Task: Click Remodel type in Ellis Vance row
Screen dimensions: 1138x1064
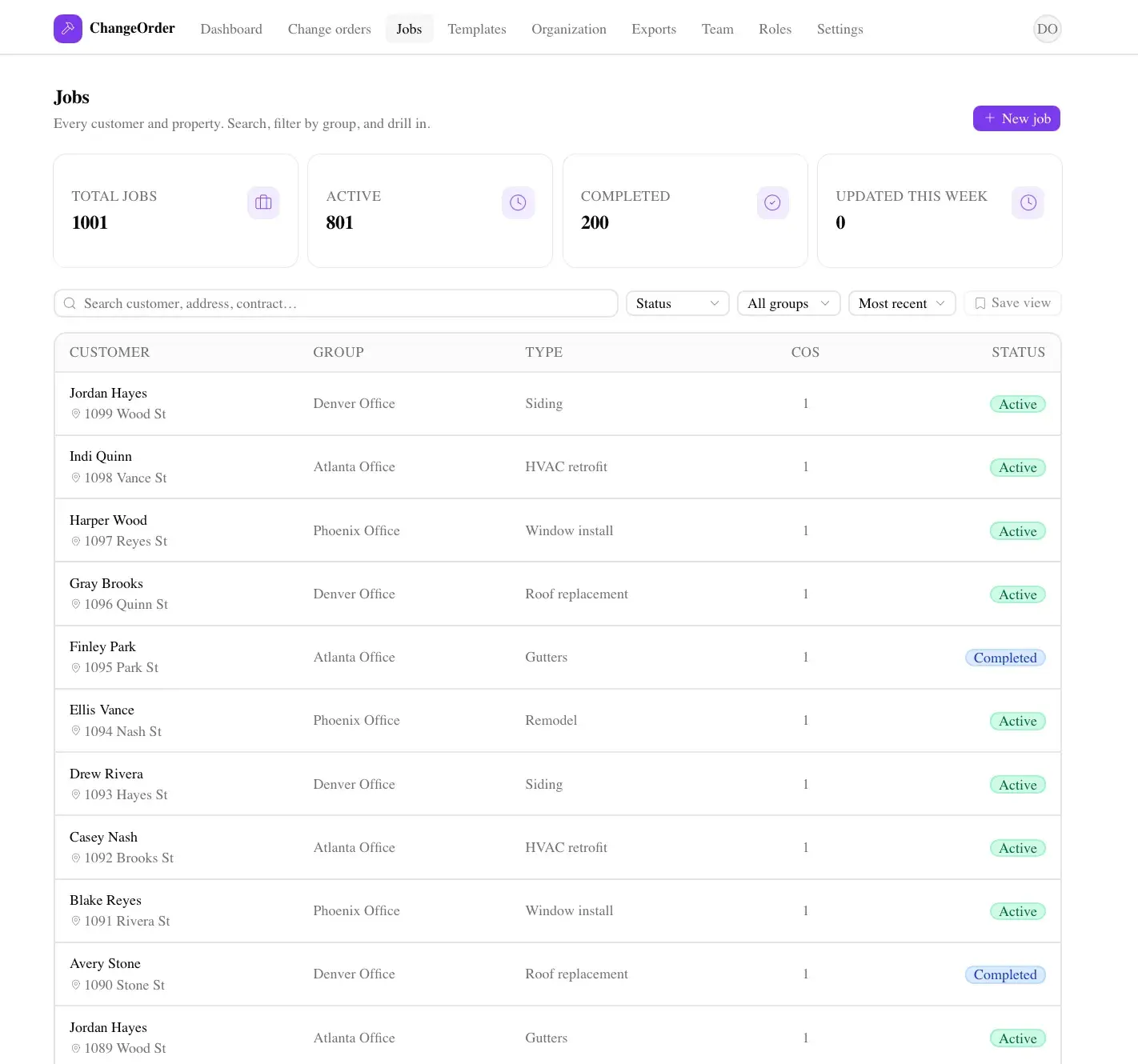Action: point(551,720)
